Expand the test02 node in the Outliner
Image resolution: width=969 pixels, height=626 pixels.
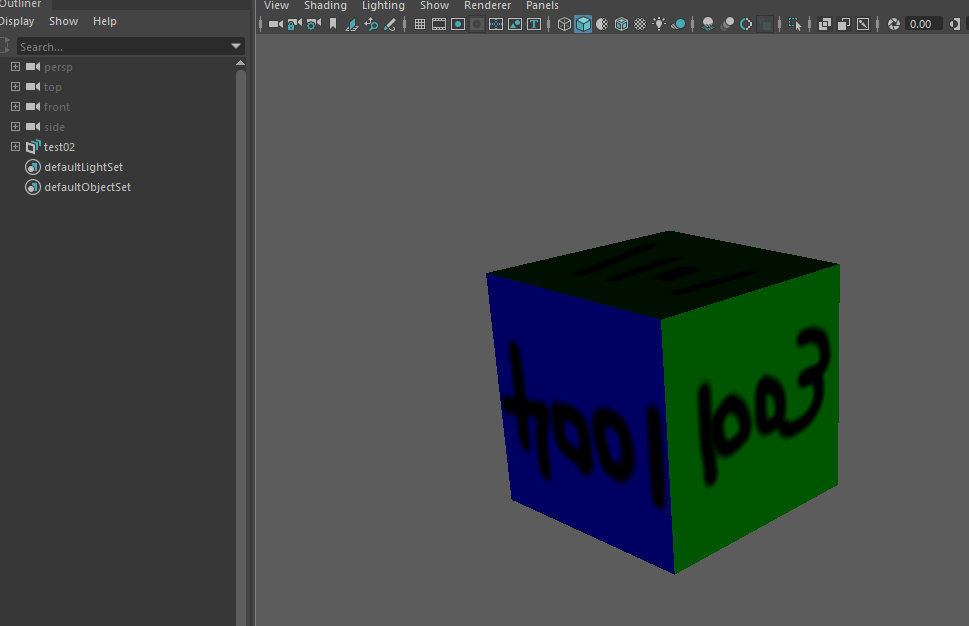15,147
